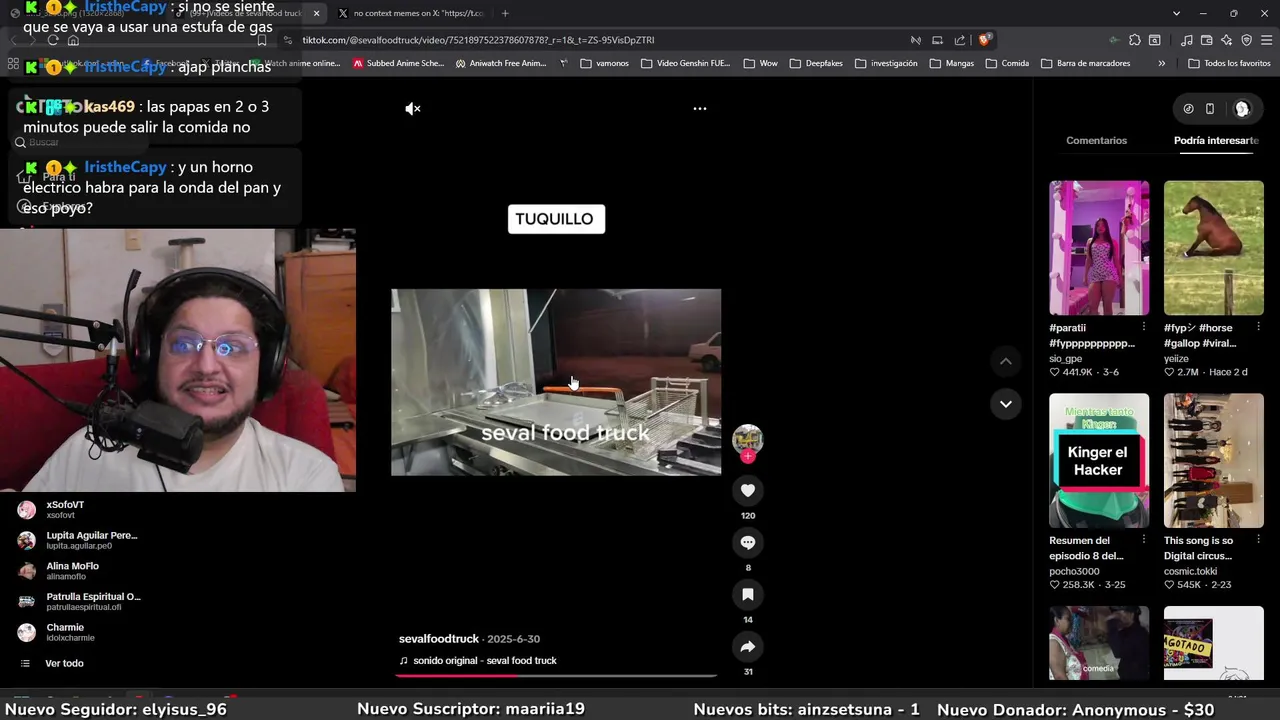Open Todos los favoritos folder
This screenshot has width=1280, height=720.
coord(1229,63)
